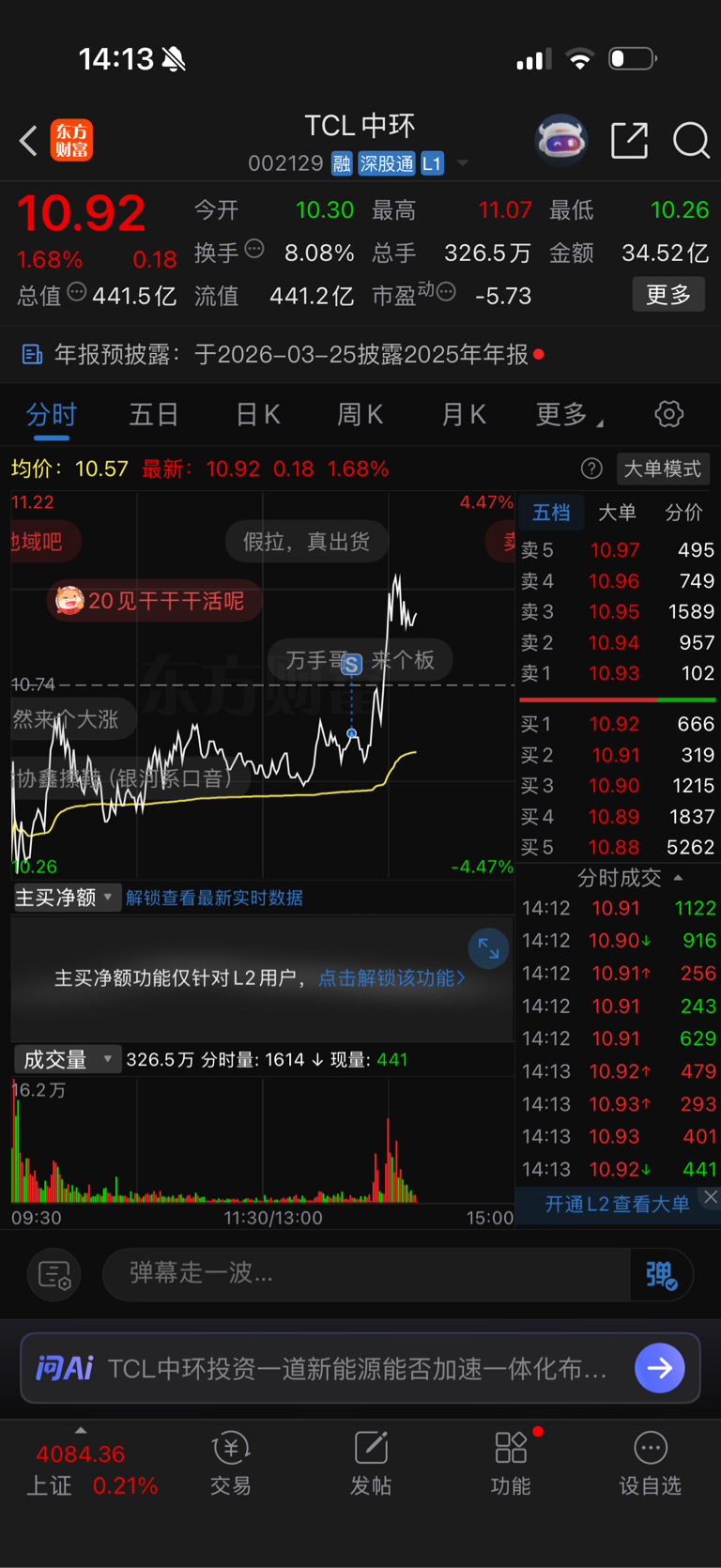
Task: Tap the L1 level badge
Action: click(x=432, y=163)
